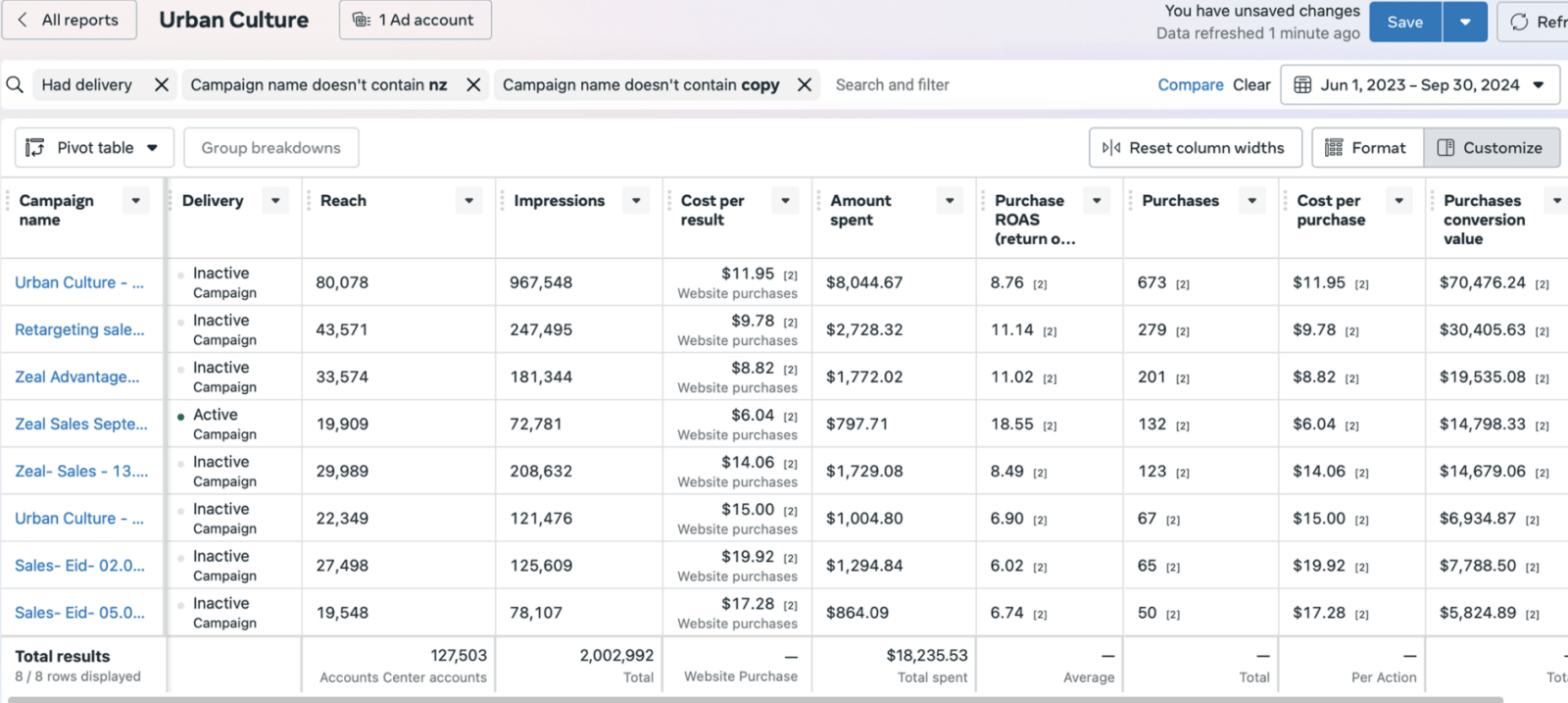Click the horizontal scrollbar below the table

pos(755,699)
